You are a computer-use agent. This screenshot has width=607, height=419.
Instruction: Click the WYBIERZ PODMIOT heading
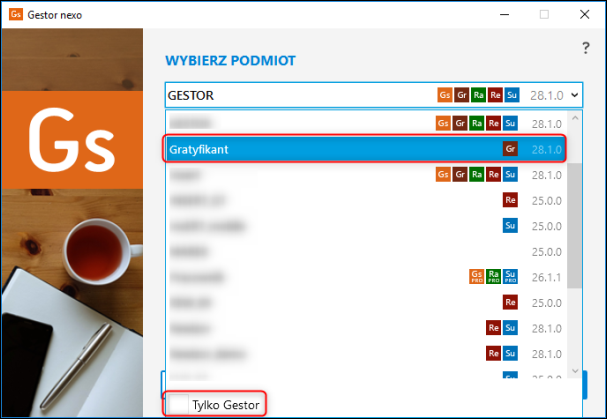coord(230,61)
